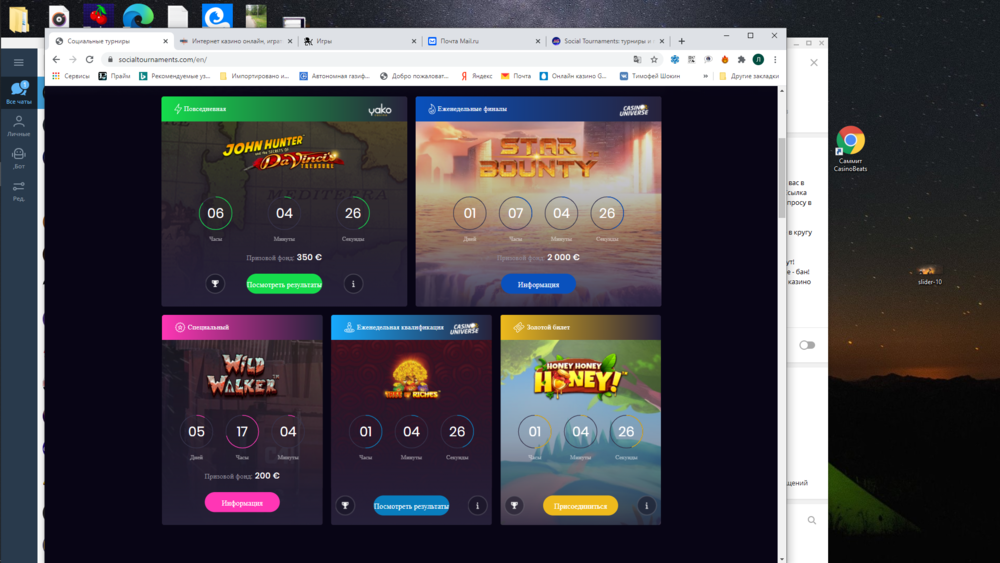Switch to 'Social Tournaments: турниры' tab

(x=608, y=41)
